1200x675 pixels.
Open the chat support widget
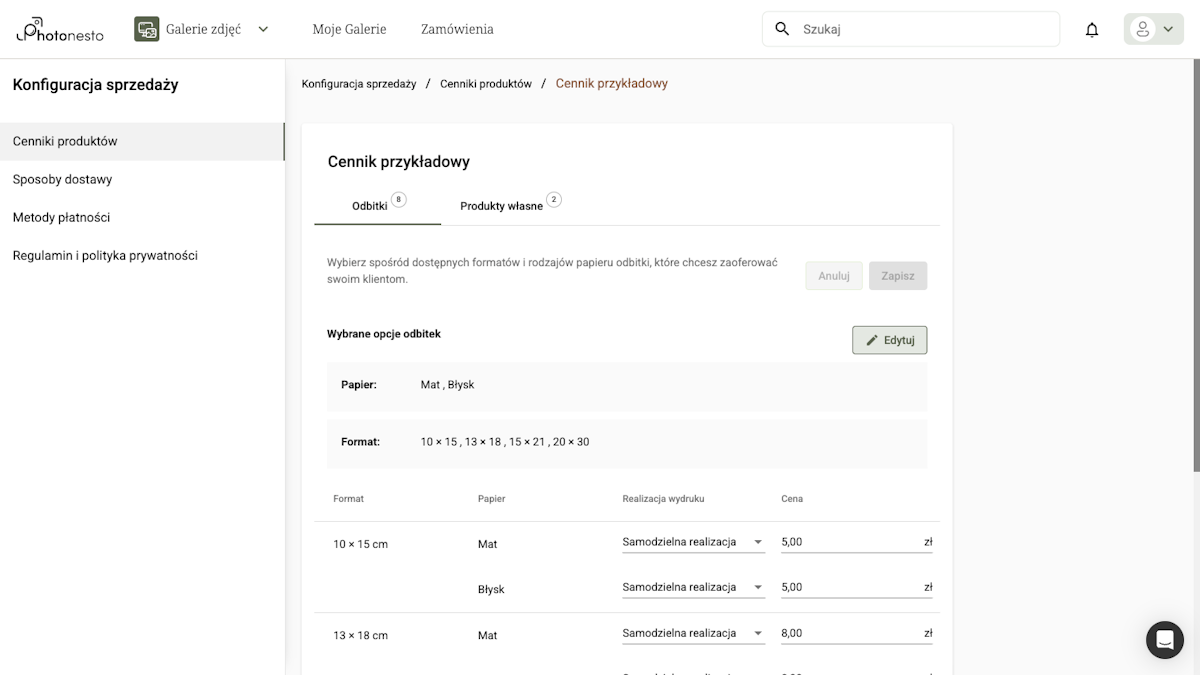(1164, 640)
